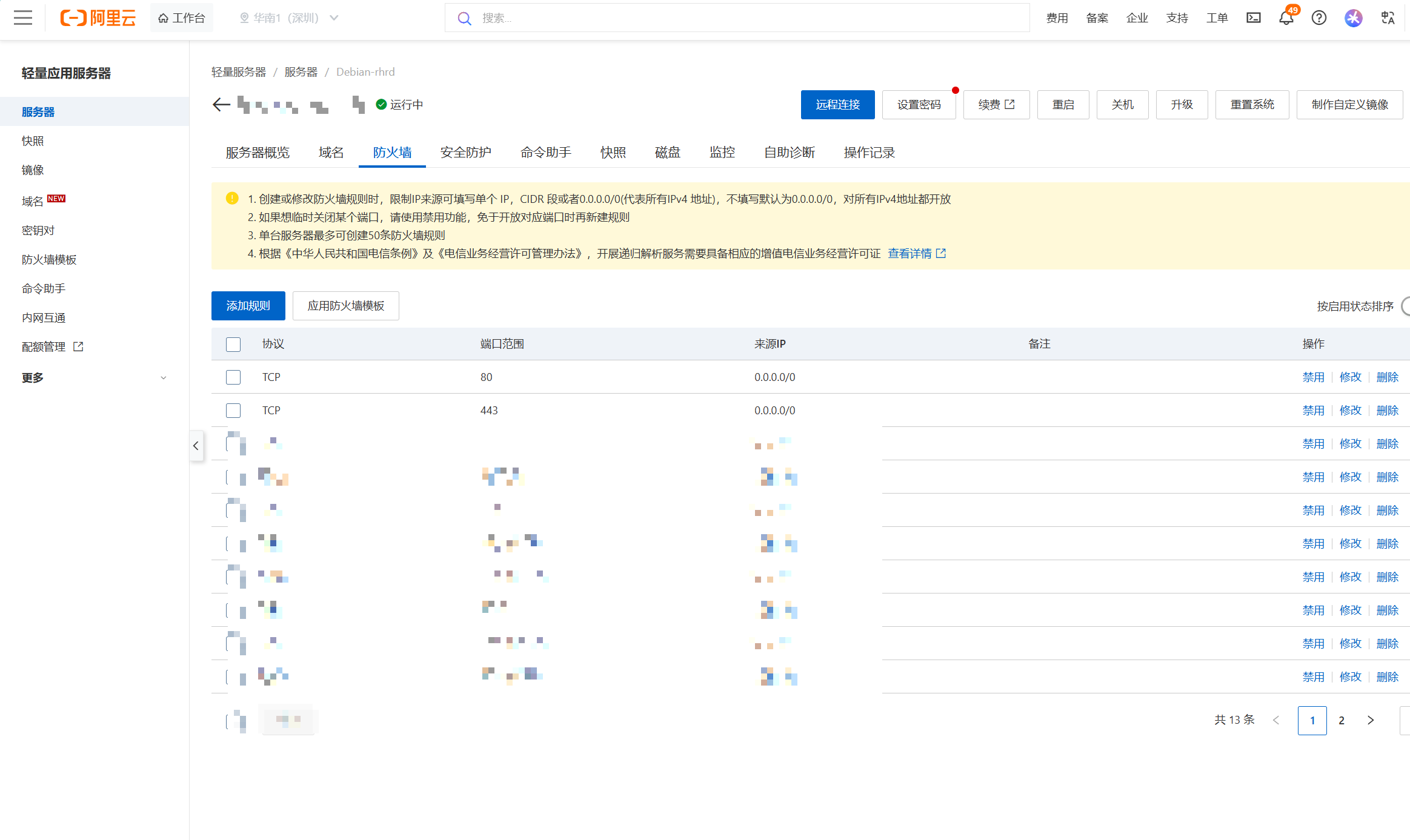Collapse the sidebar with chevron handle
The width and height of the screenshot is (1410, 840).
(196, 446)
